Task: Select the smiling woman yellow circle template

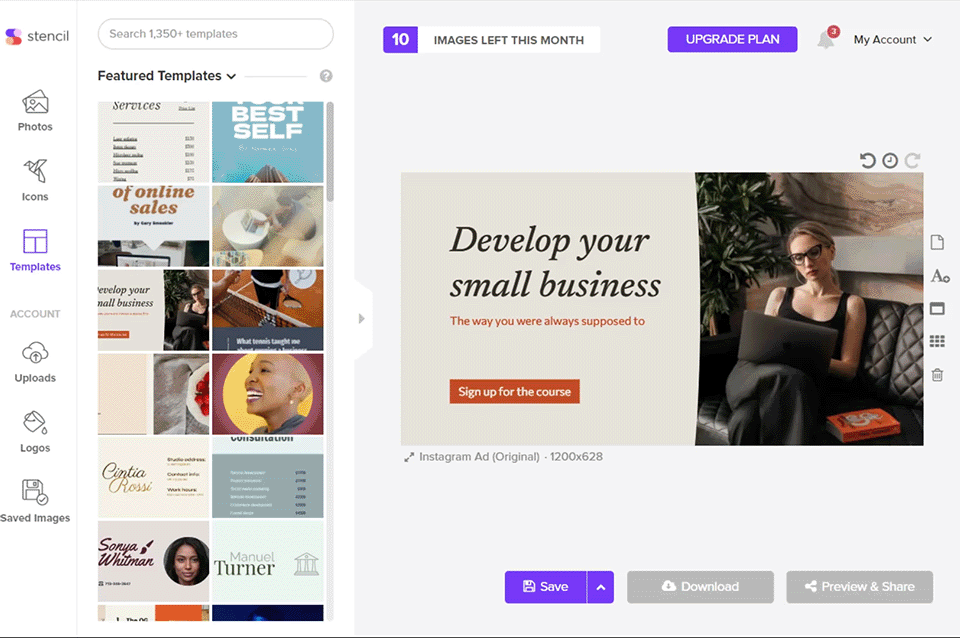Action: click(x=268, y=394)
